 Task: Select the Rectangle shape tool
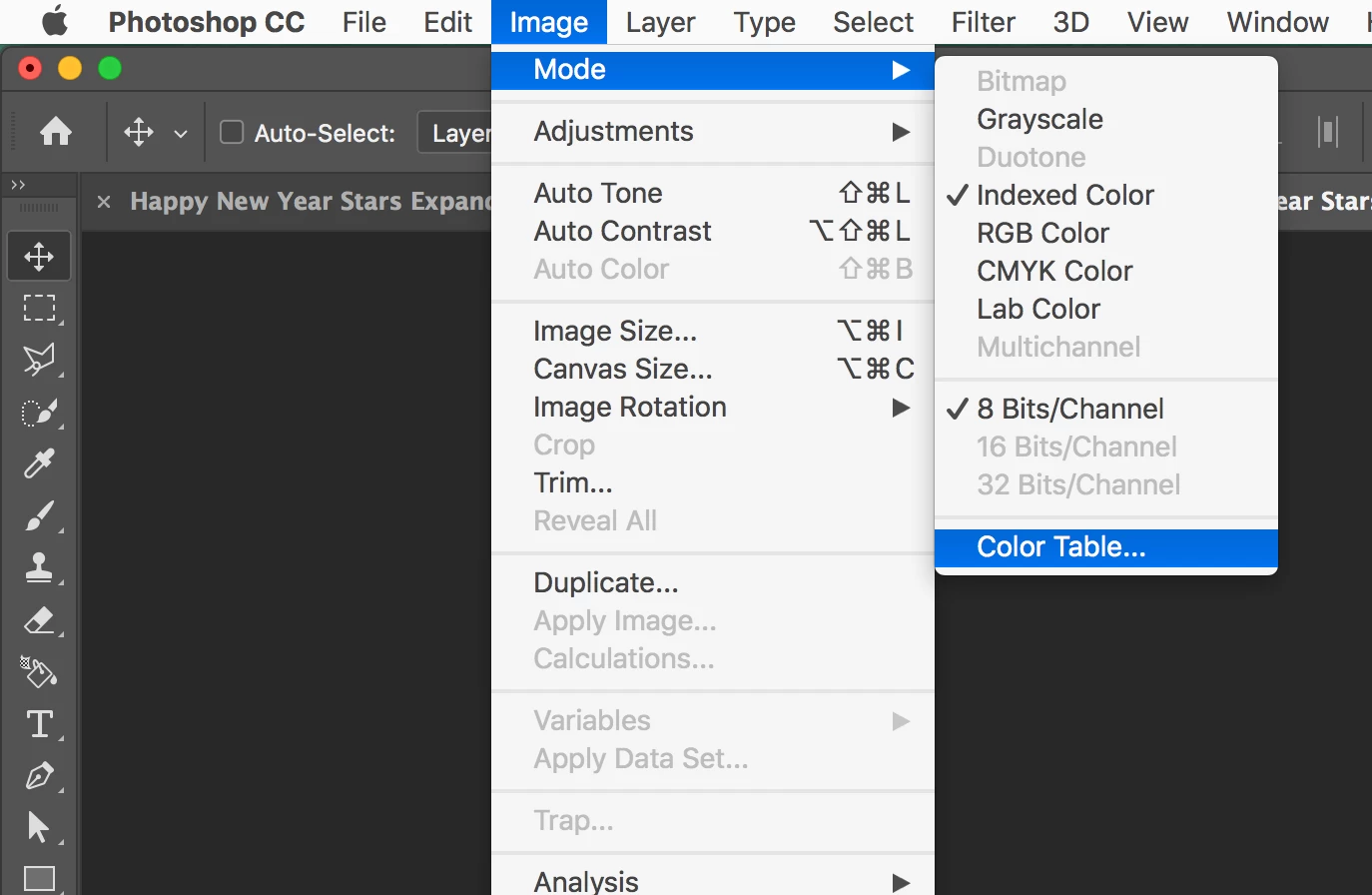pyautogui.click(x=39, y=879)
